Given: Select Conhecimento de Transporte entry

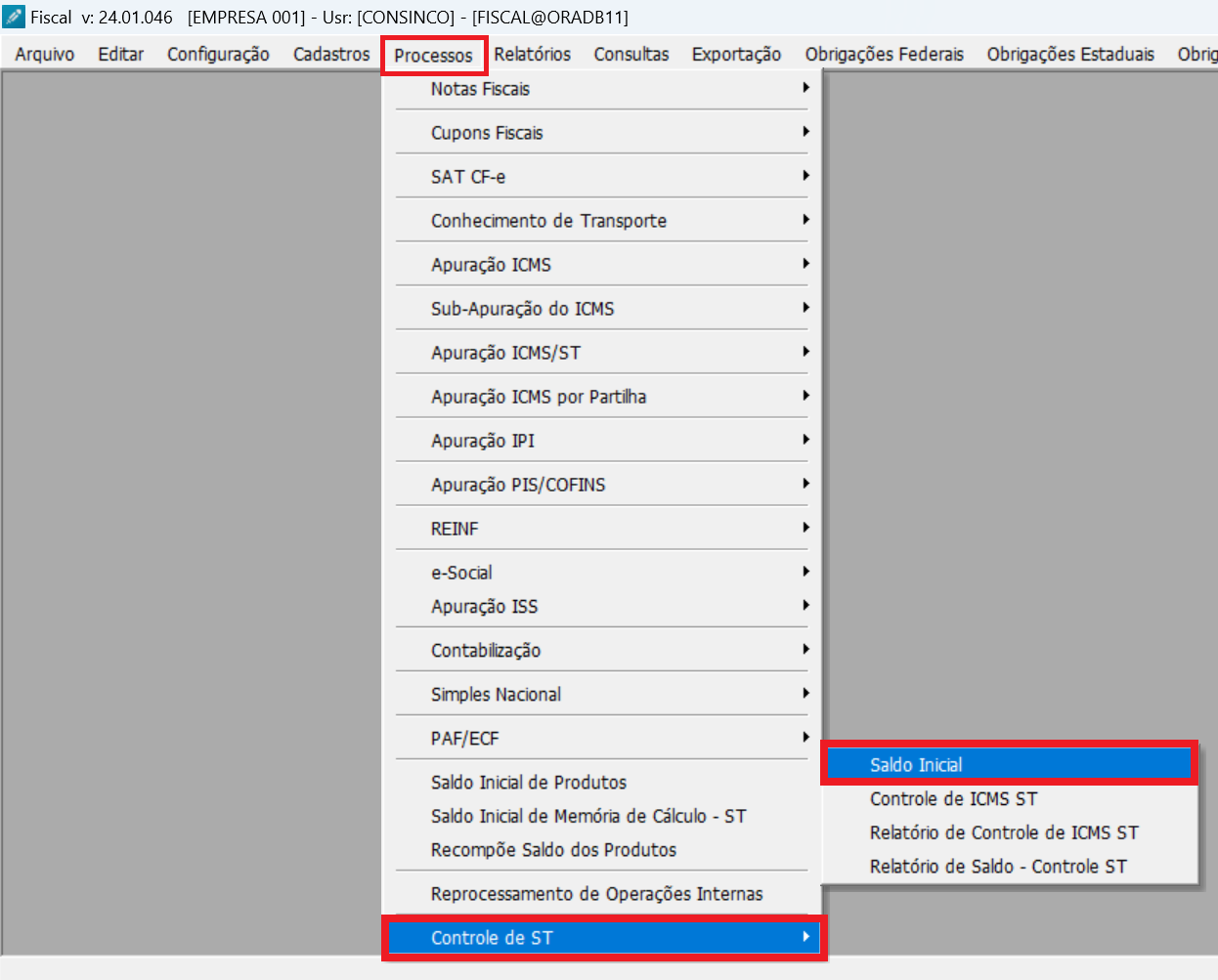Looking at the screenshot, I should tap(602, 221).
